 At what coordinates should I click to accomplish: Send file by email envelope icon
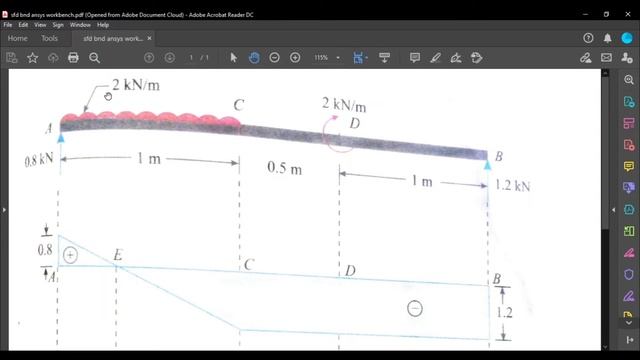607,58
